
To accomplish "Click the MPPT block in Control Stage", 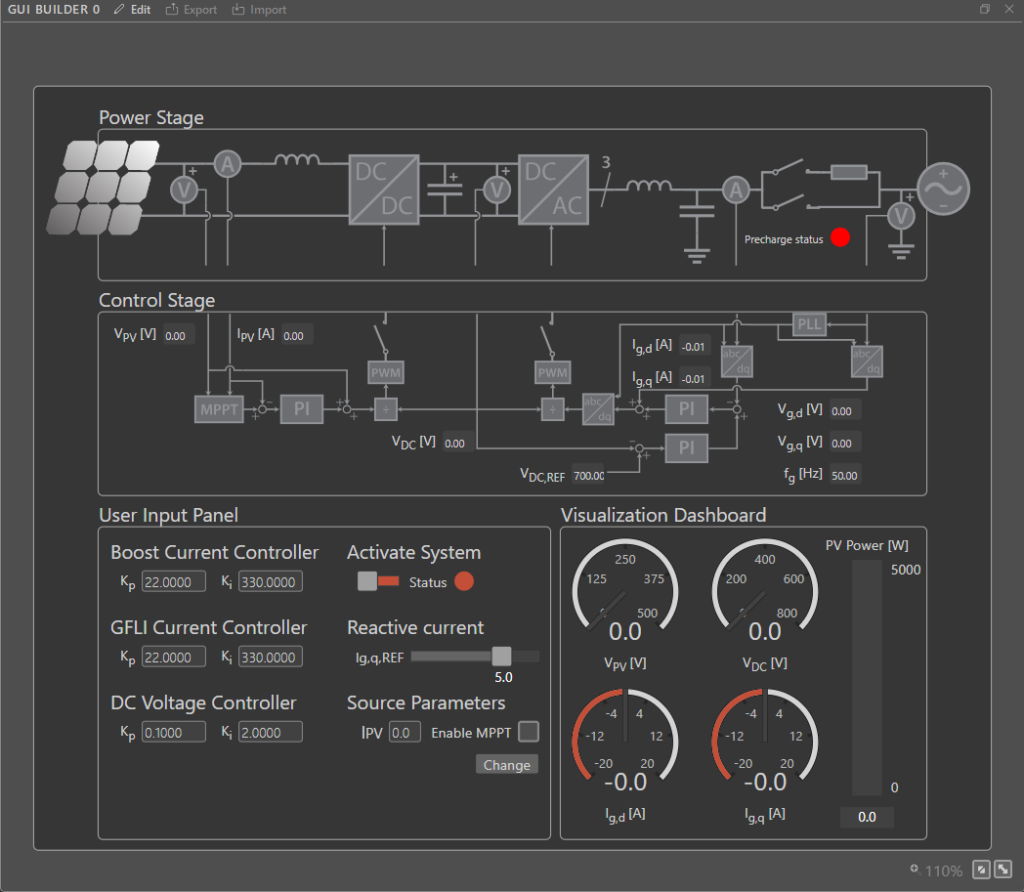I will point(219,409).
